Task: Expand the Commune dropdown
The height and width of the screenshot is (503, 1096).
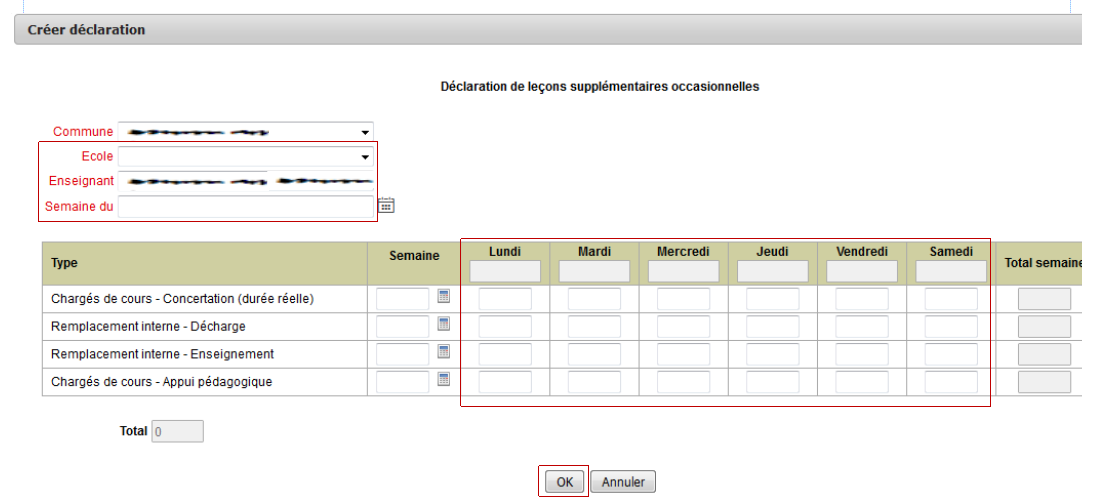Action: point(365,132)
